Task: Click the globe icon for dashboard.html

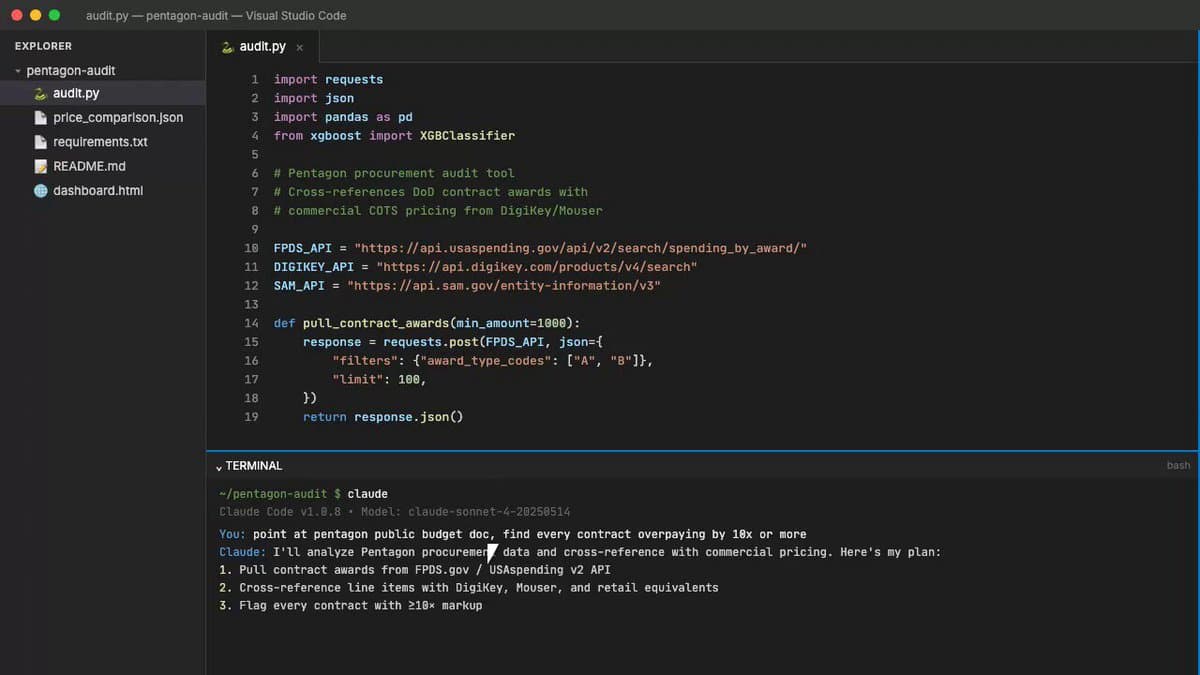Action: coord(40,191)
